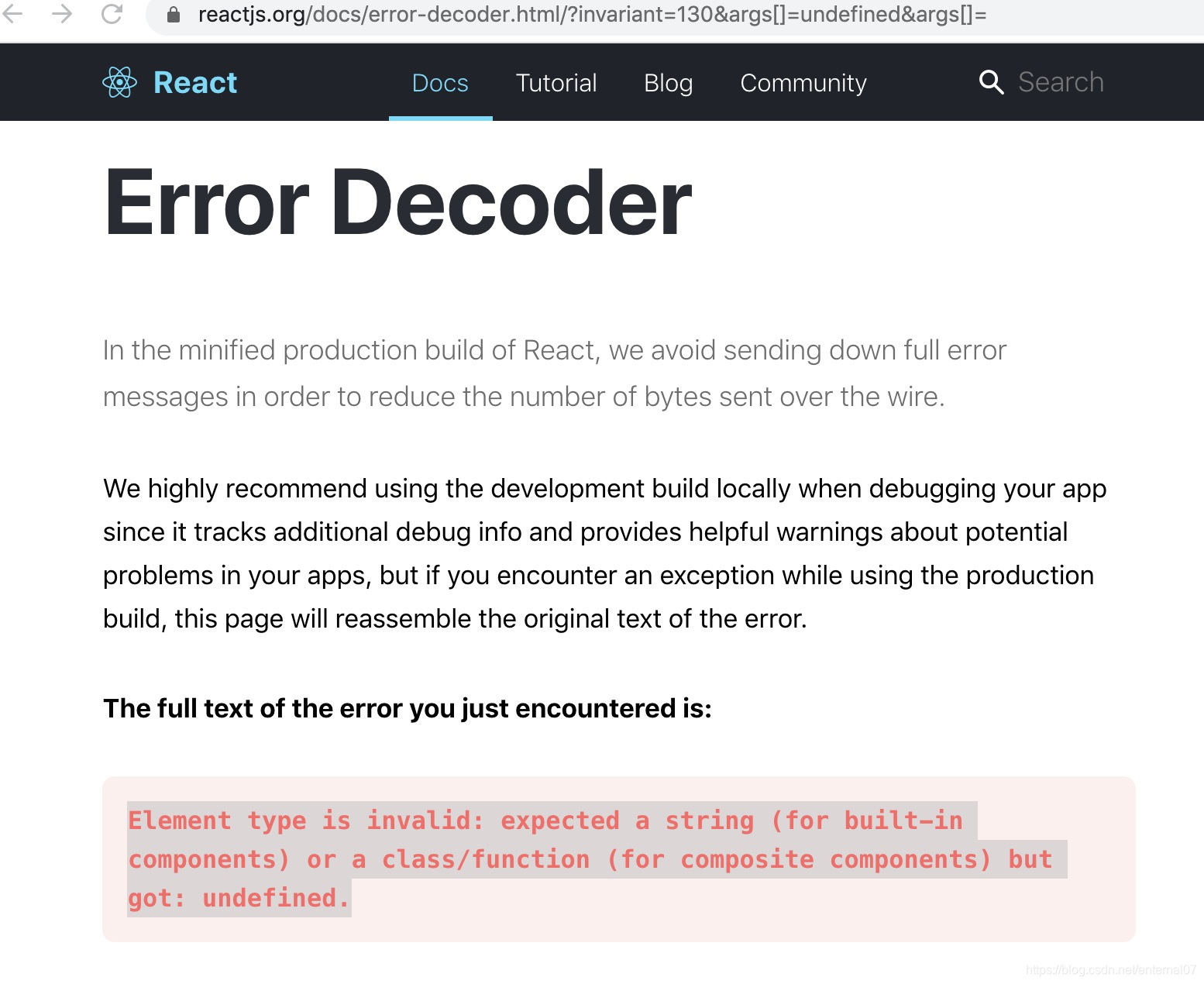Select the Docs navigation tab

[x=440, y=82]
